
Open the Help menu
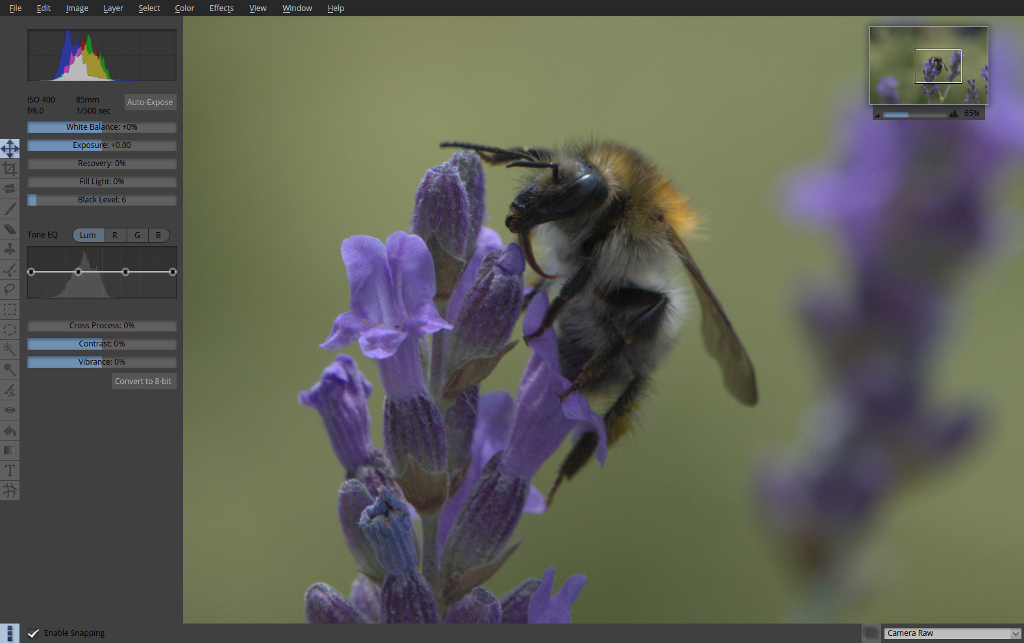tap(336, 8)
